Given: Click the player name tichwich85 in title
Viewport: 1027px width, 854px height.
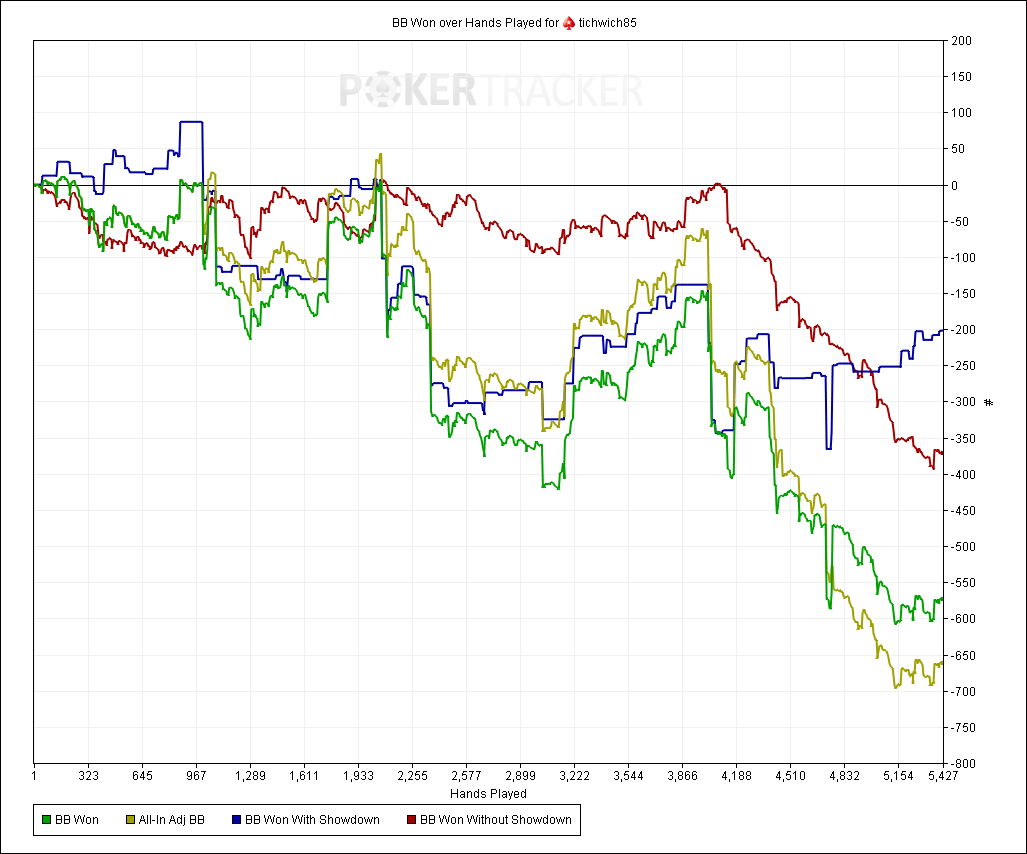Looking at the screenshot, I should [608, 23].
